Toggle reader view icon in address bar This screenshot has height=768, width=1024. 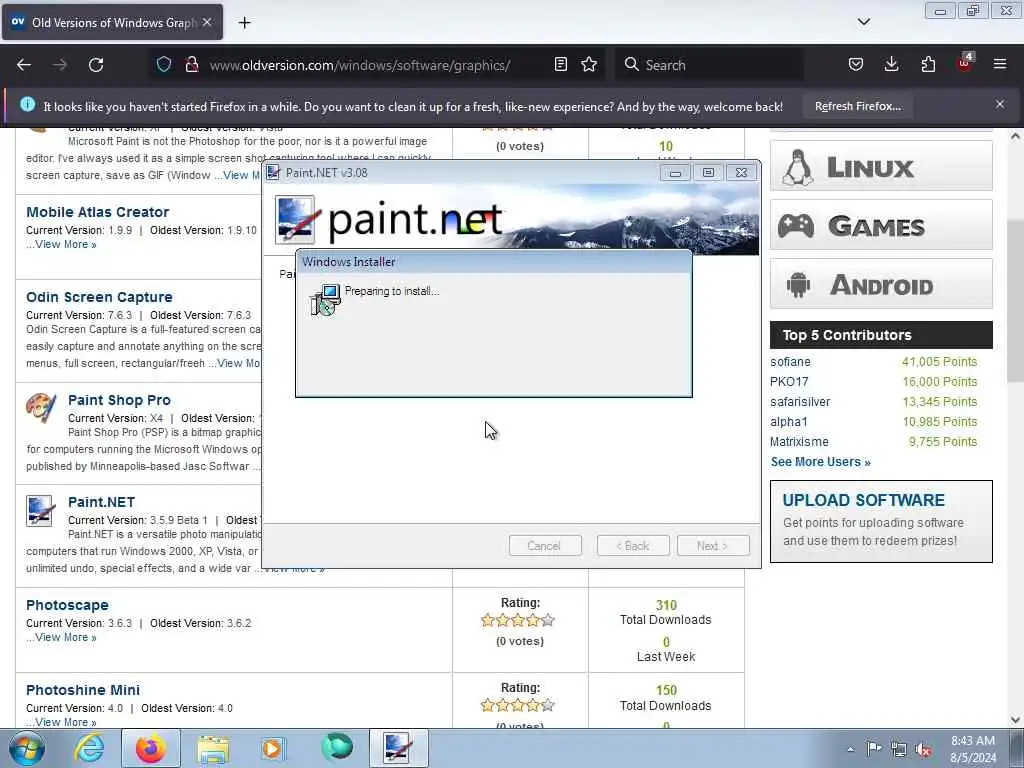560,65
